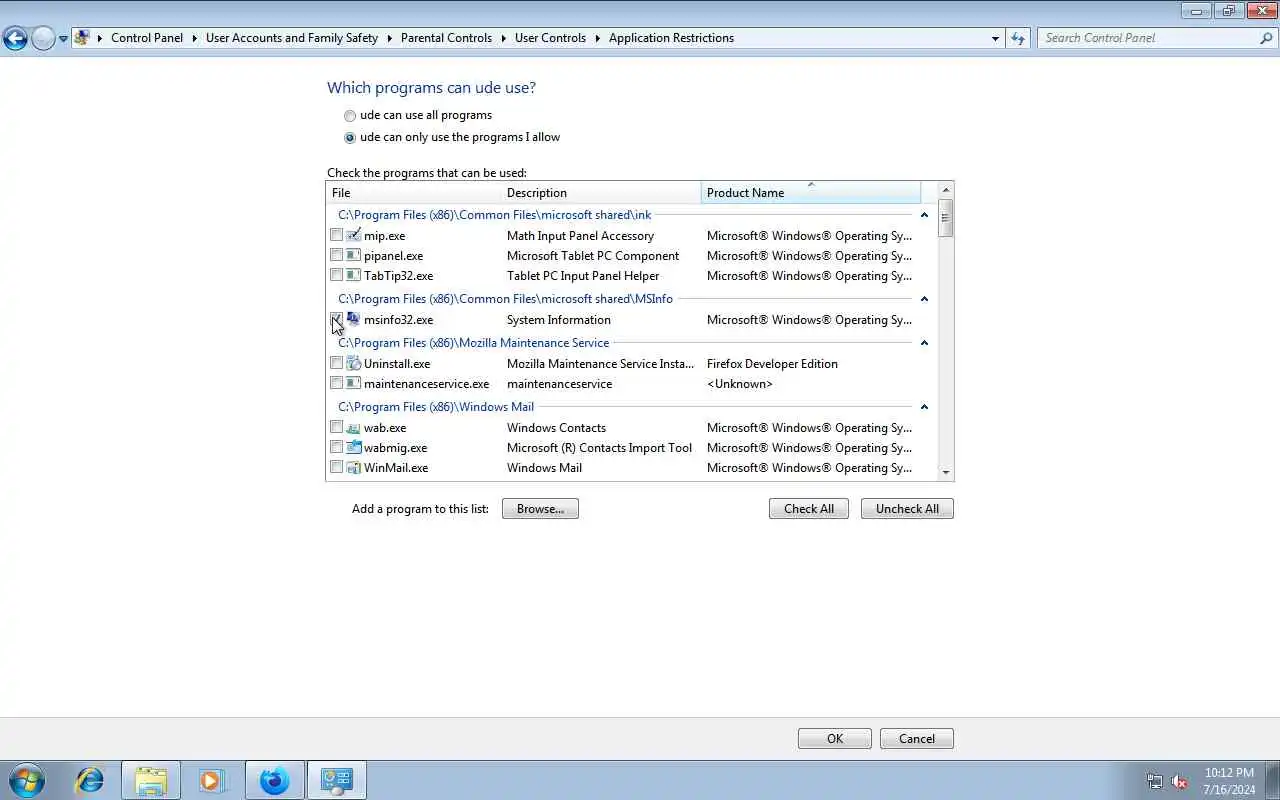Screen dimensions: 1280x800
Task: Collapse the Windows Mail group
Action: 924,407
